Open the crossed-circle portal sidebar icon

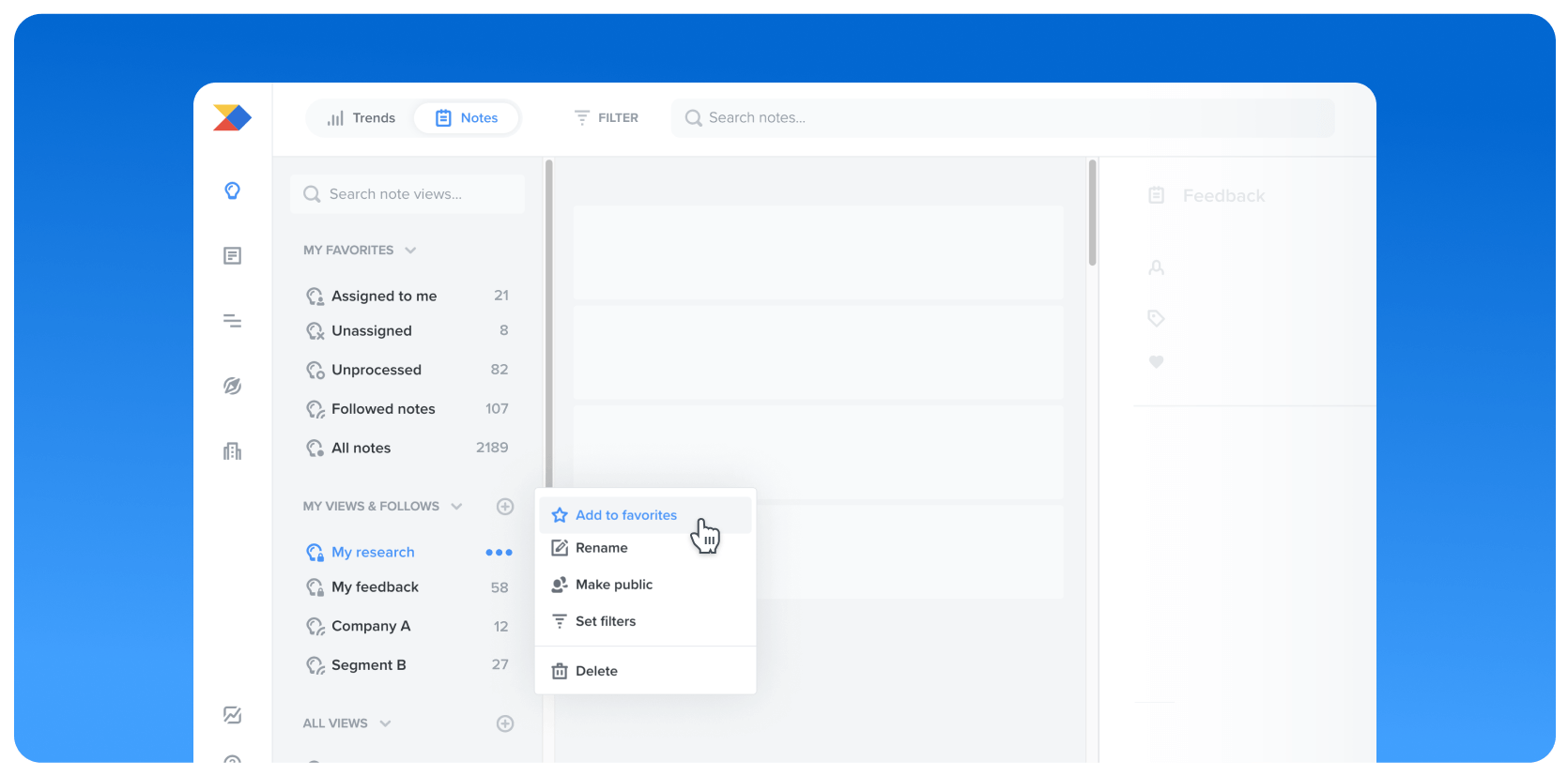(233, 386)
